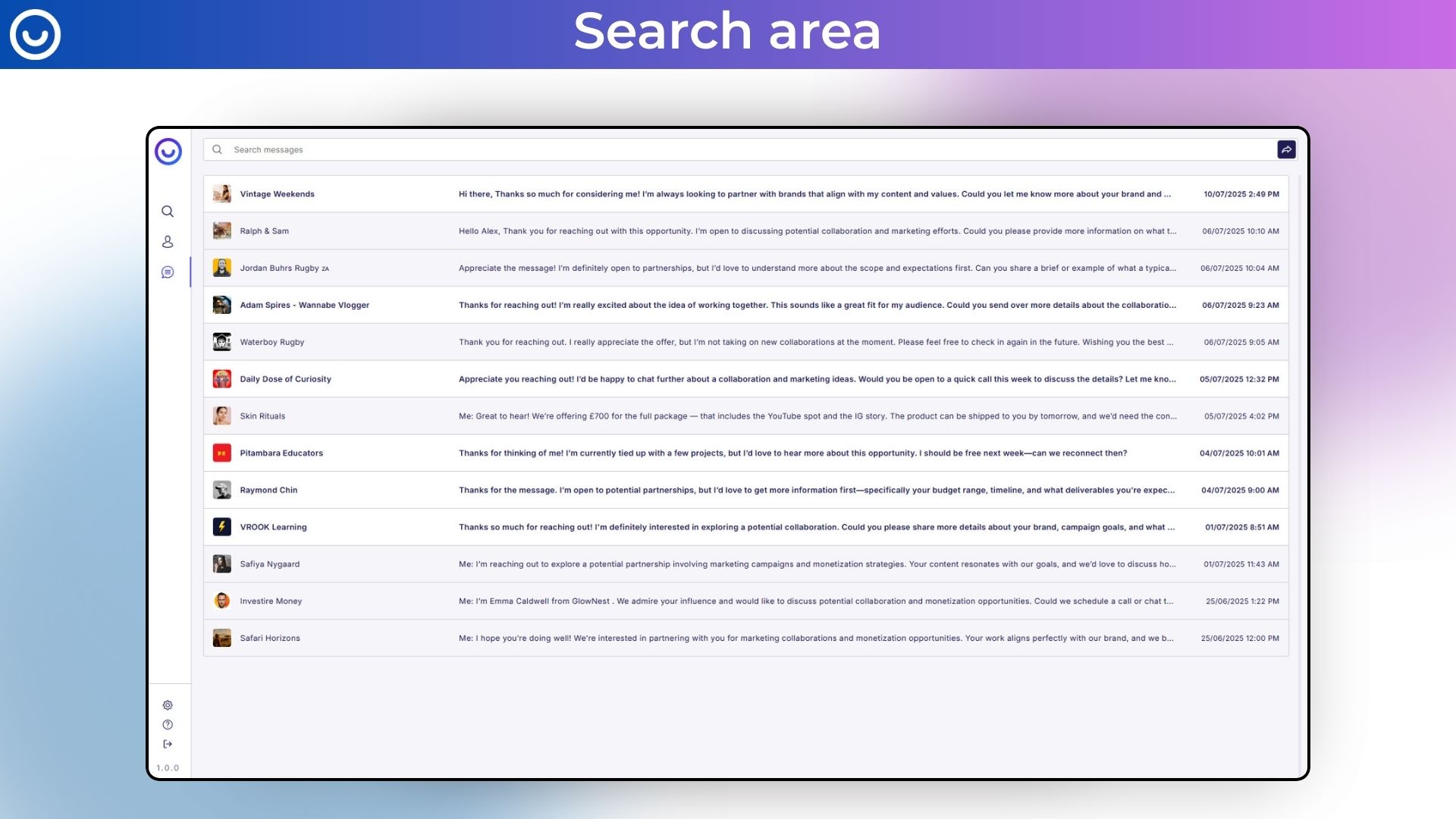The height and width of the screenshot is (819, 1456).
Task: Click the search icon in left sidebar
Action: pyautogui.click(x=168, y=212)
